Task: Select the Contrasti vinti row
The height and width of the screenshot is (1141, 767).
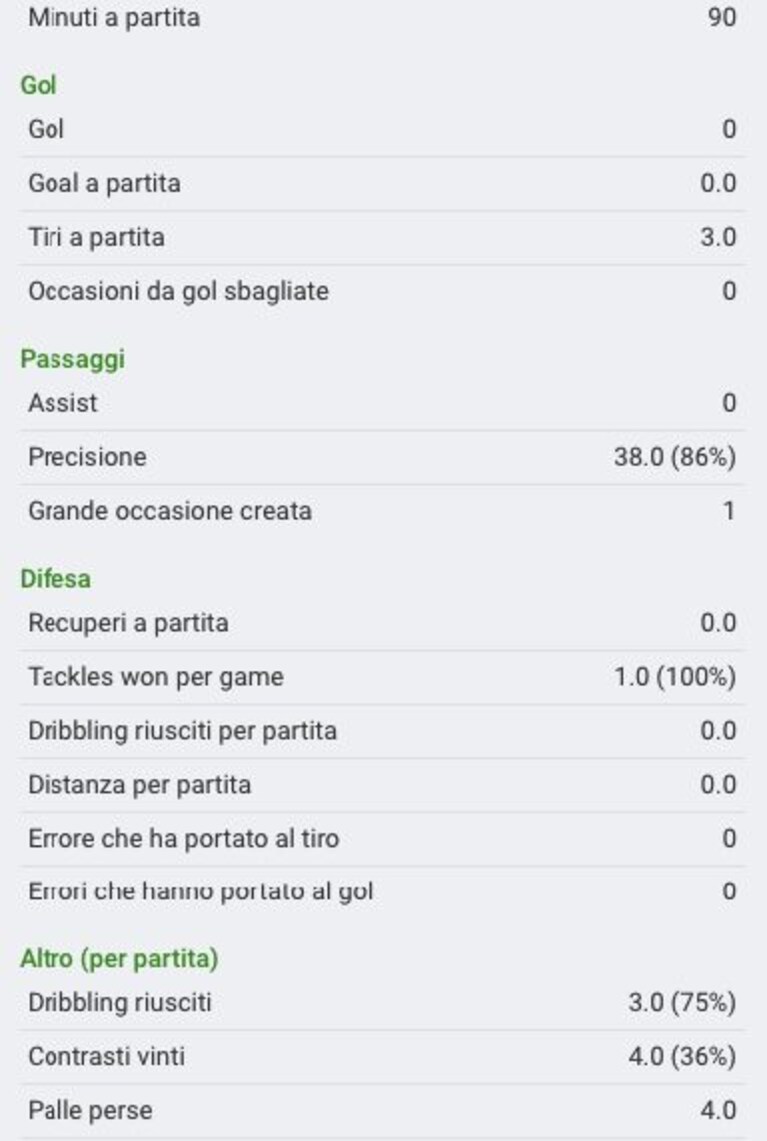Action: 383,1057
